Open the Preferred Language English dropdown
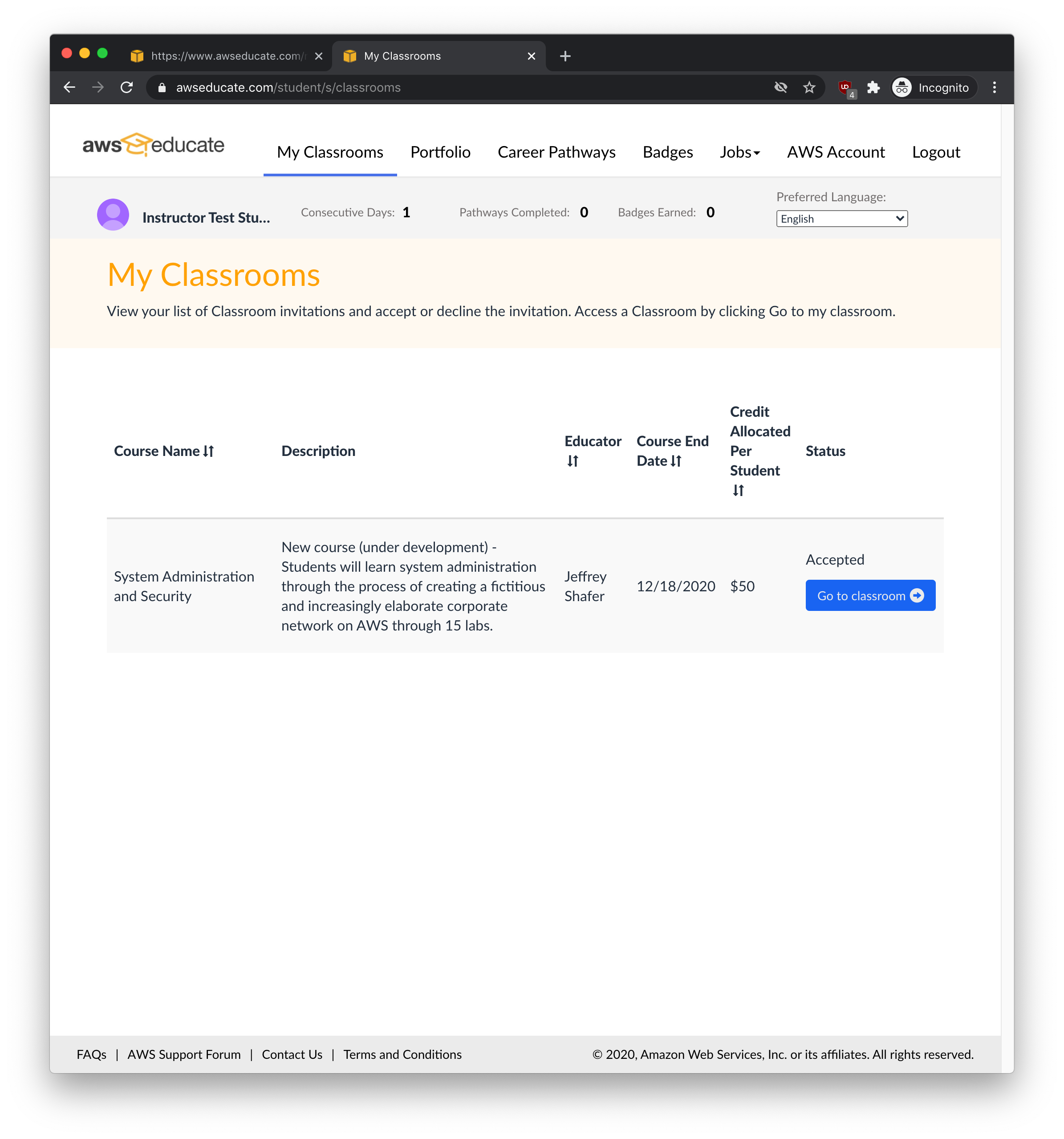The height and width of the screenshot is (1139, 1064). click(x=842, y=218)
